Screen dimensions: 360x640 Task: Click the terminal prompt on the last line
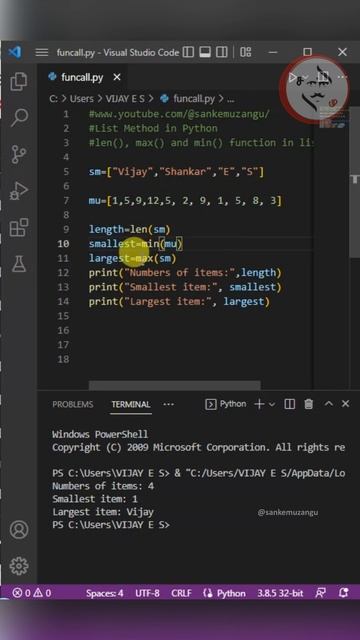click(111, 525)
